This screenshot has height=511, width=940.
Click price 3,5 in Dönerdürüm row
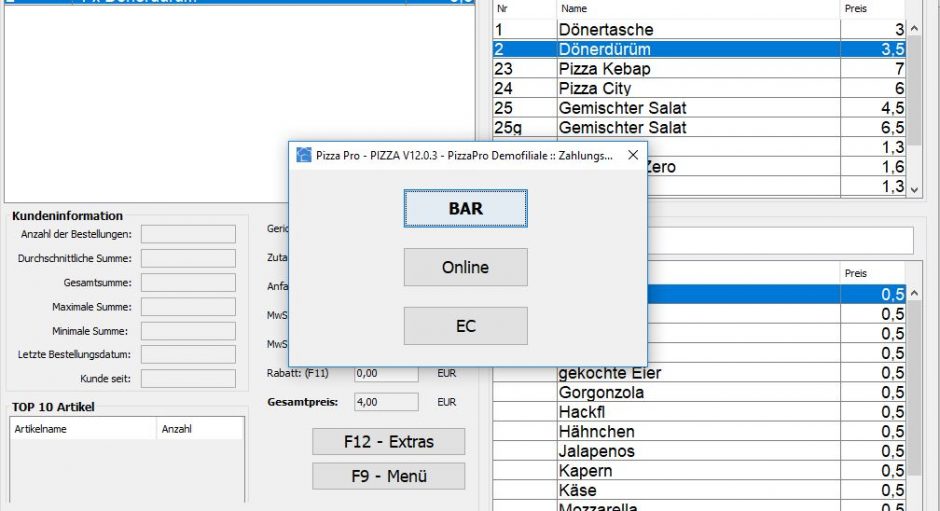pos(892,49)
